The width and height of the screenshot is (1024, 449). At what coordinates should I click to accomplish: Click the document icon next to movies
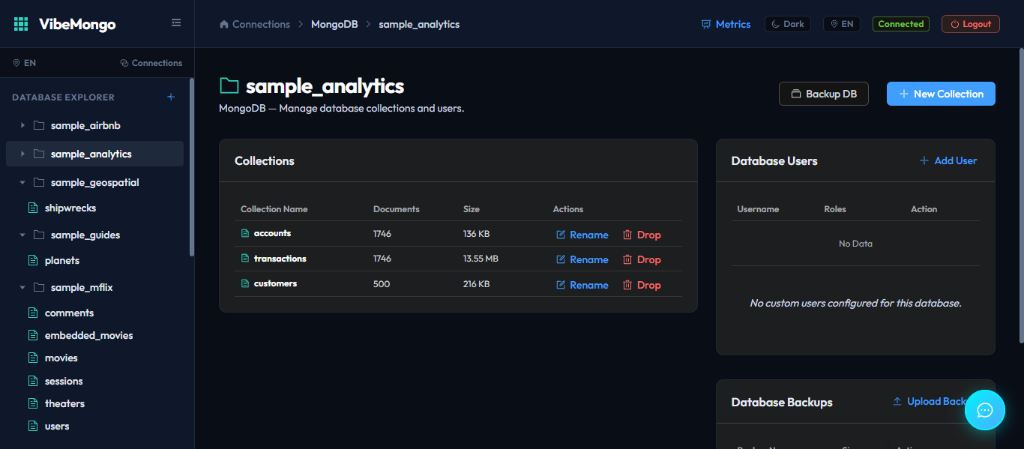(33, 358)
